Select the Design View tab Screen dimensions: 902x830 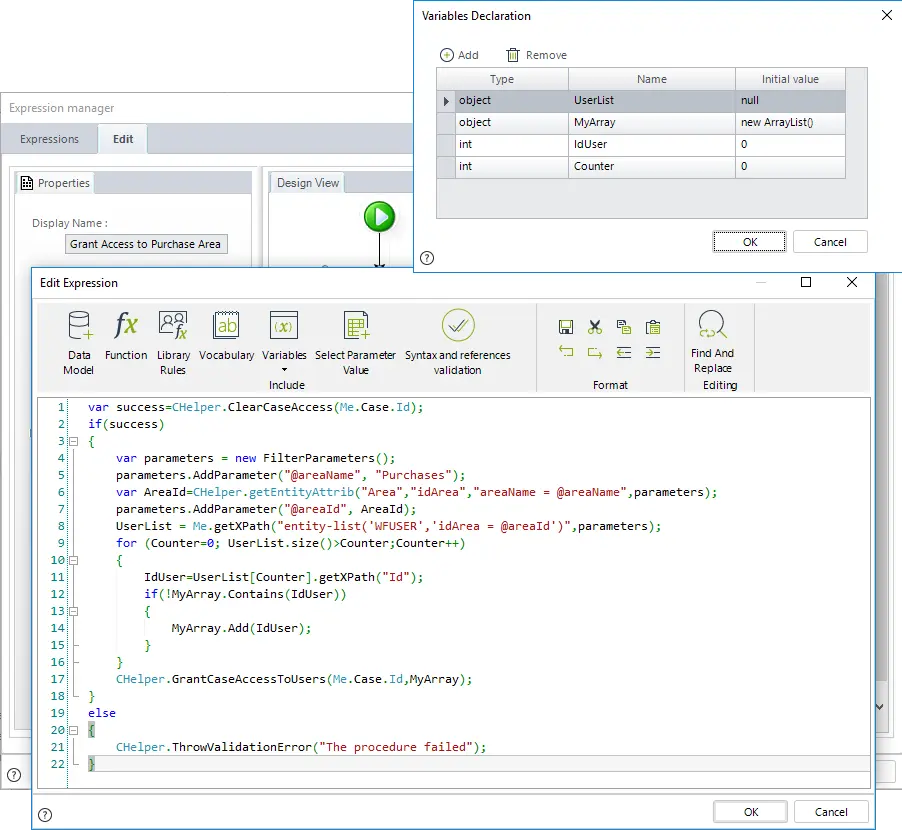pyautogui.click(x=308, y=183)
